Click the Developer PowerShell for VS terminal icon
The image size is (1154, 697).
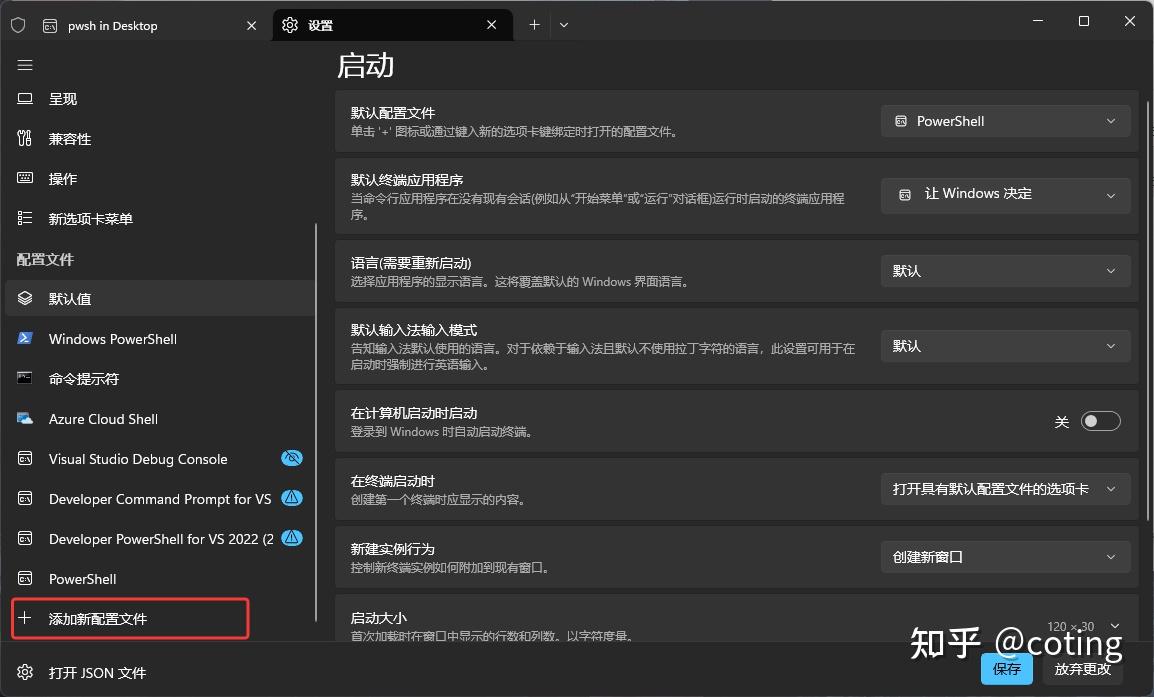pyautogui.click(x=25, y=538)
